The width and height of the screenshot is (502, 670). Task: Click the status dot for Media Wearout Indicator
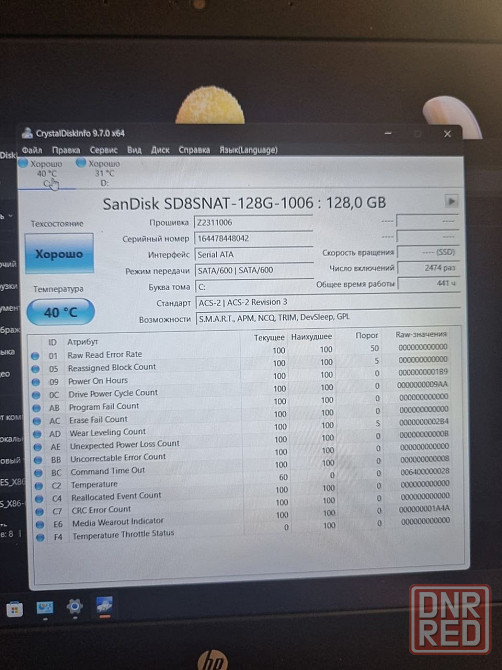pyautogui.click(x=40, y=524)
